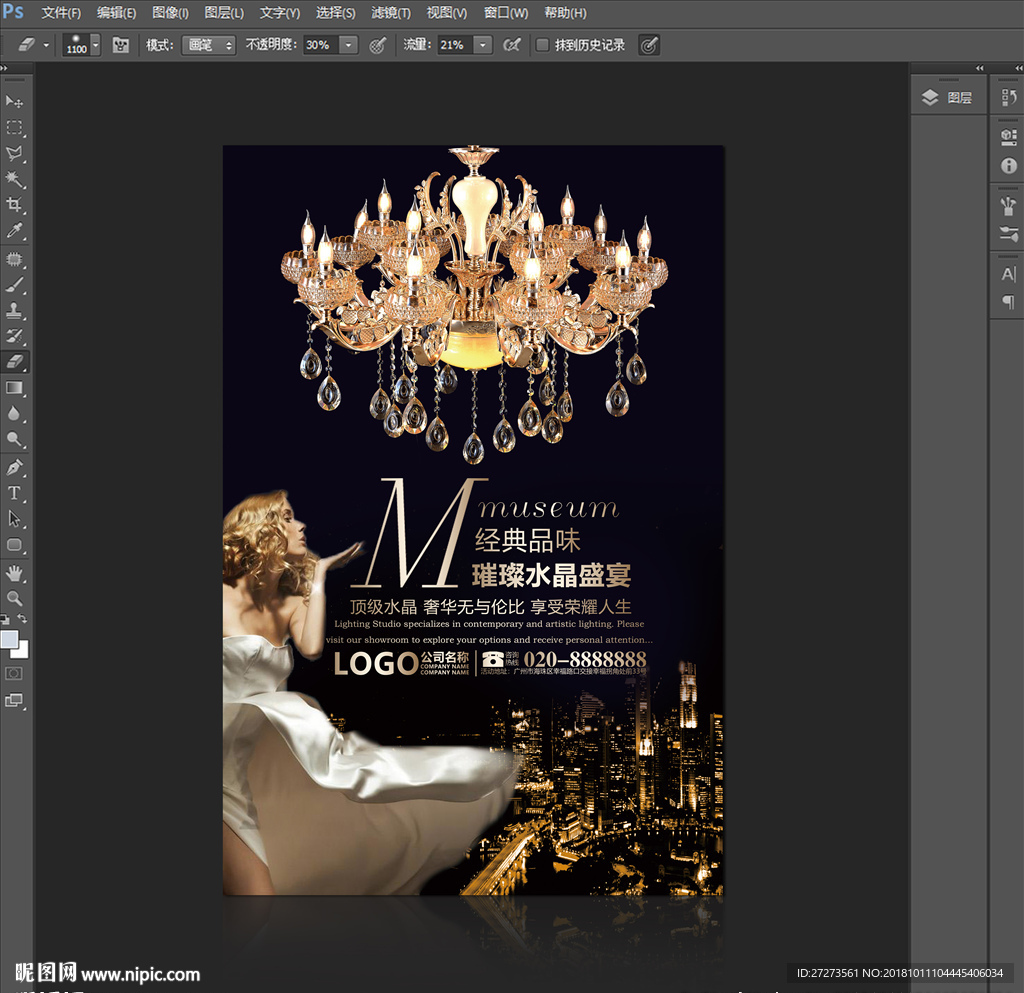Pick the Crop tool
This screenshot has height=993, width=1024.
coord(15,206)
